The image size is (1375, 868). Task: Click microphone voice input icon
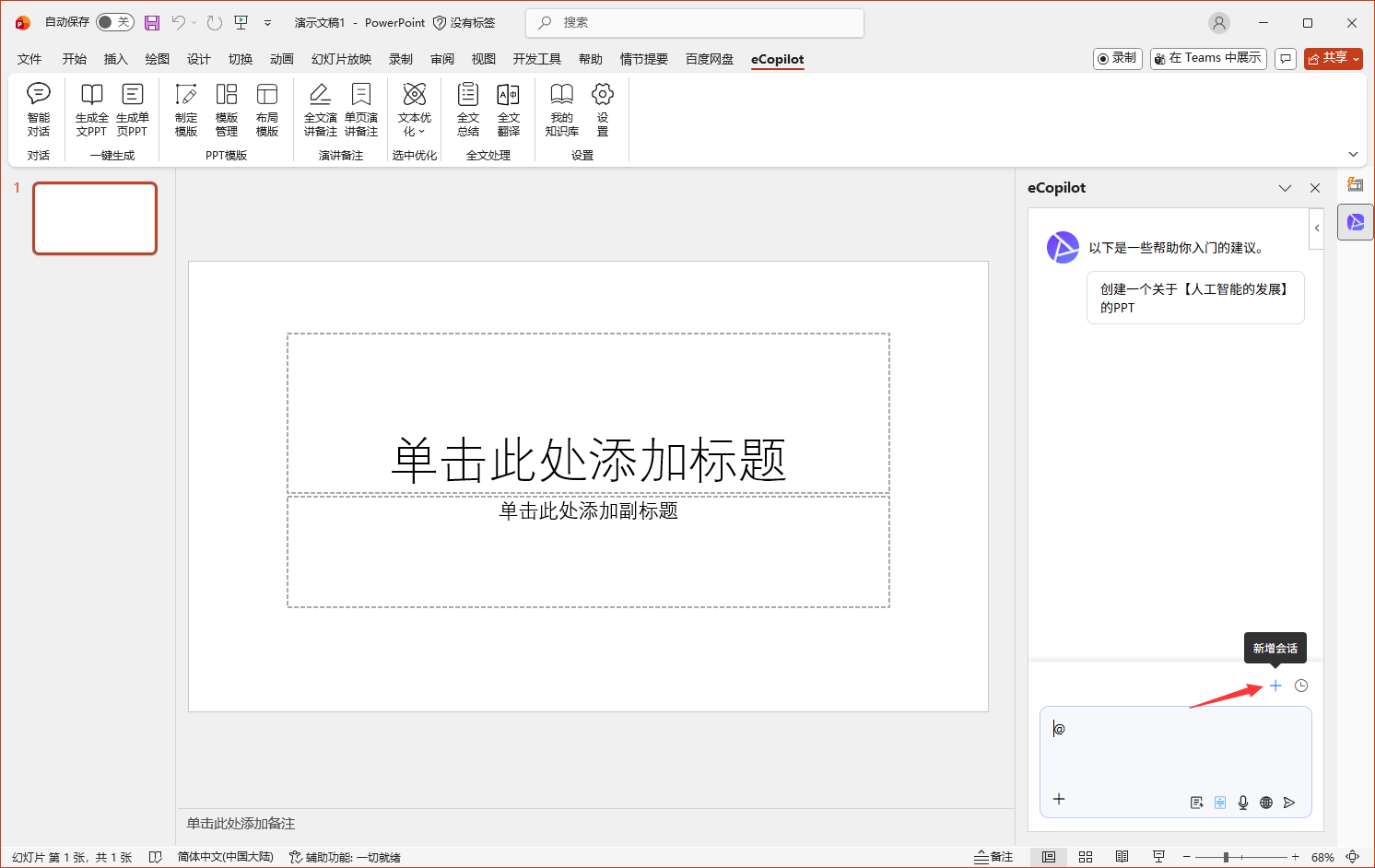coord(1243,803)
